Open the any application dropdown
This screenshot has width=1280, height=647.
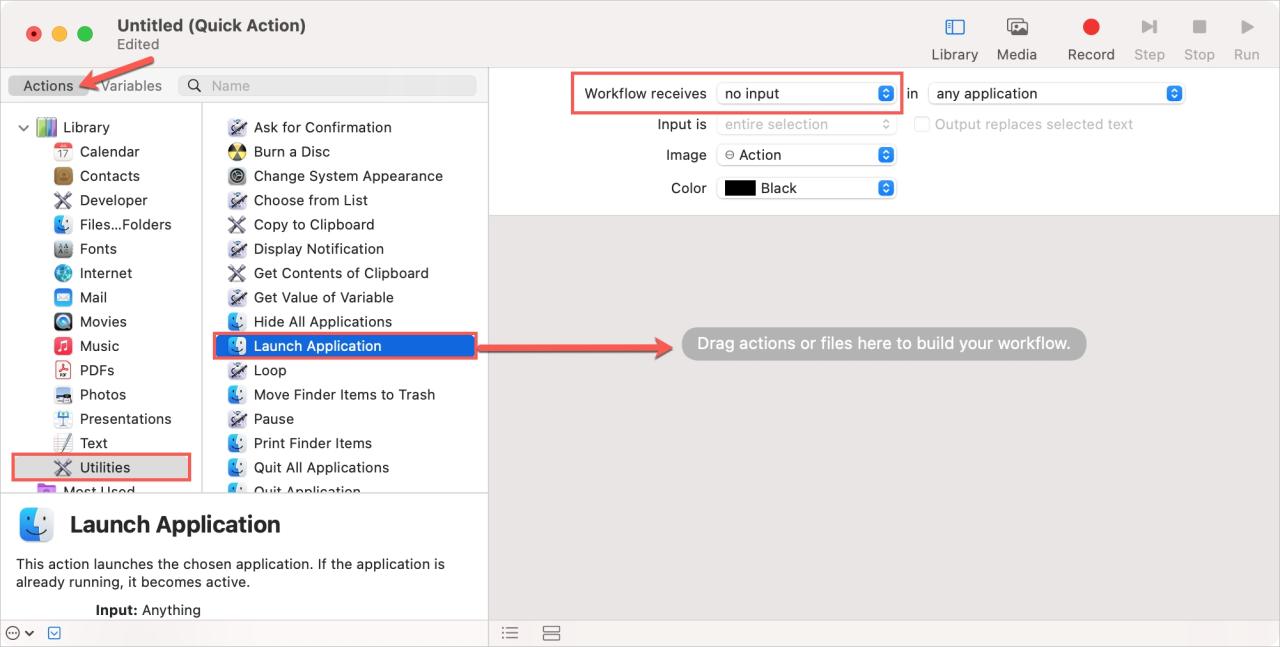click(x=1173, y=93)
